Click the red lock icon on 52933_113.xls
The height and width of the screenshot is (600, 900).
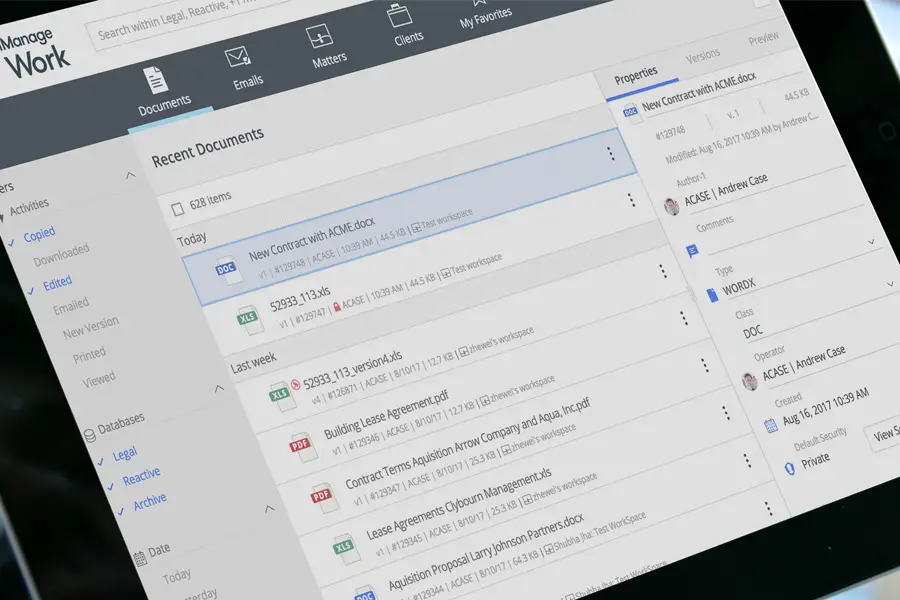click(336, 306)
